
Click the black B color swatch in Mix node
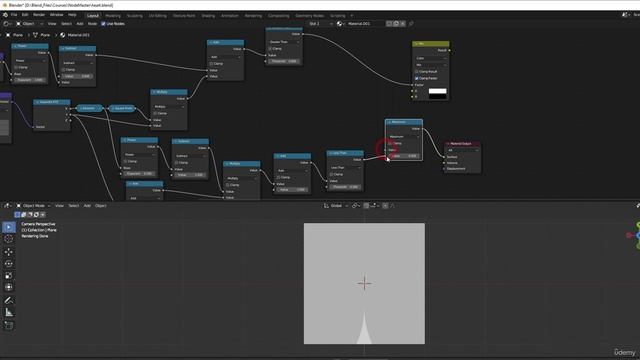[x=437, y=97]
